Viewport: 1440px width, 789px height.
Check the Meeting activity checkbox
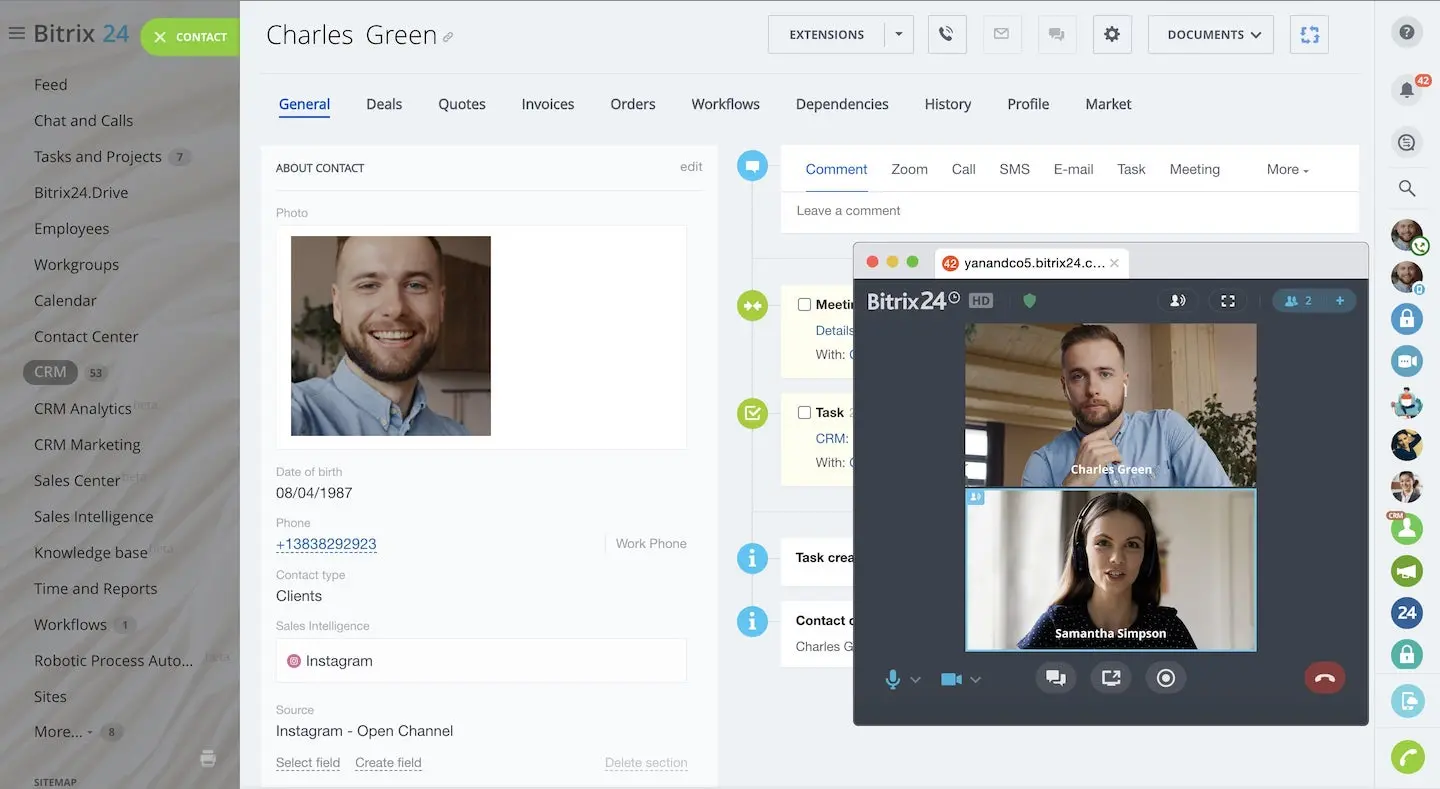[x=804, y=305]
